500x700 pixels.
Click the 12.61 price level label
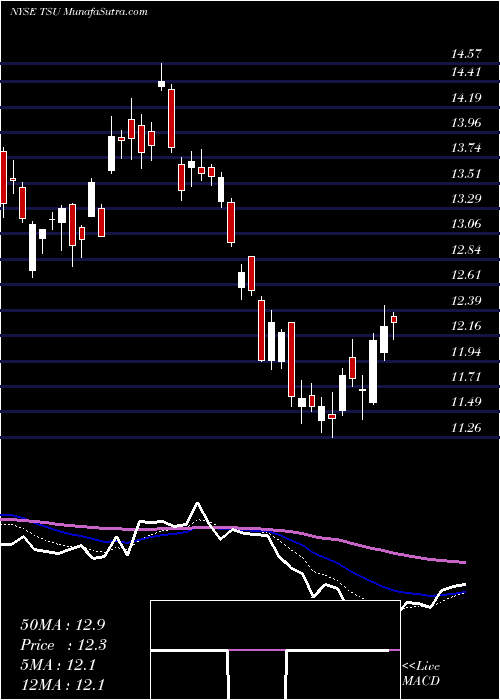[x=466, y=274]
